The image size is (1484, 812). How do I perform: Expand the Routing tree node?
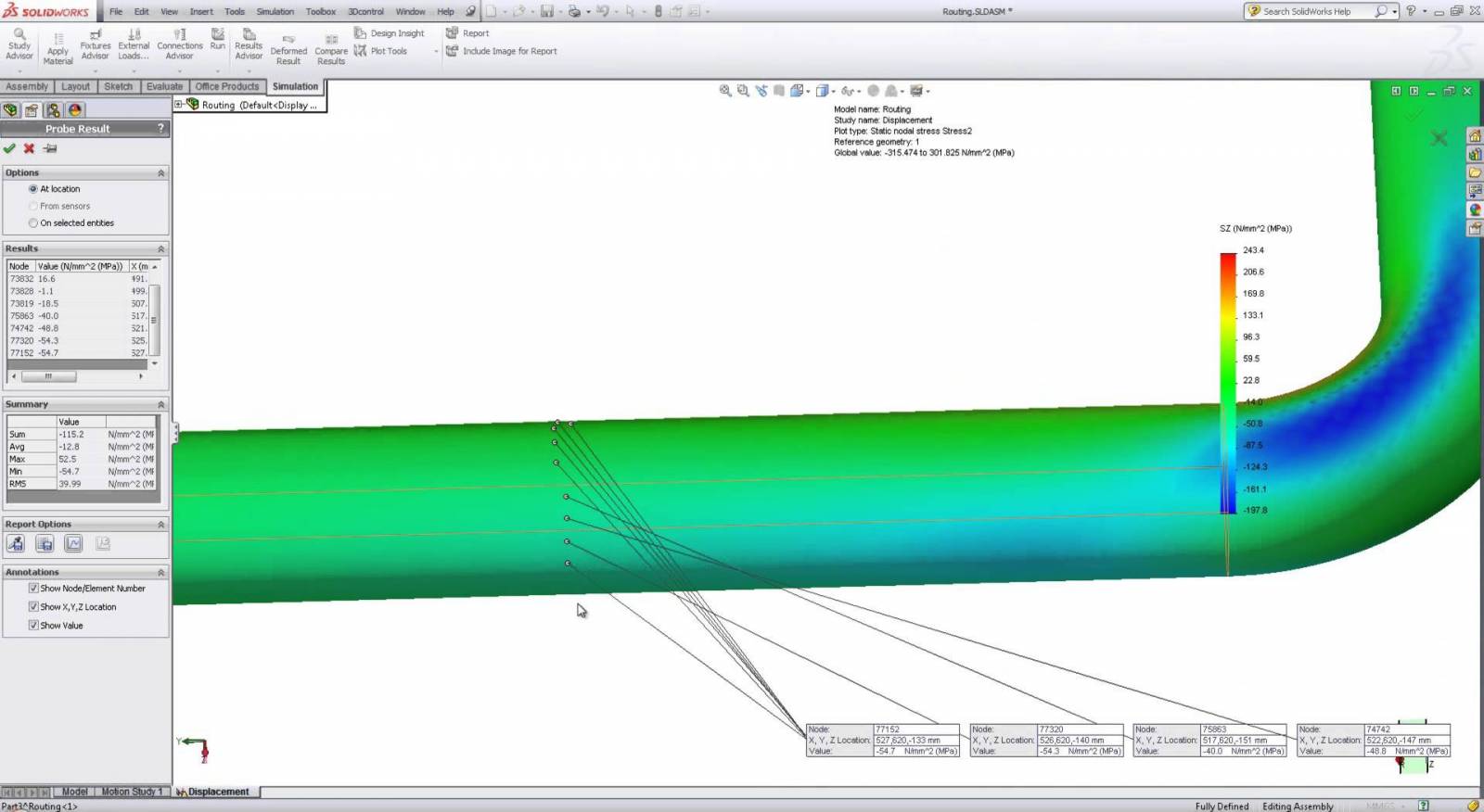pos(179,105)
